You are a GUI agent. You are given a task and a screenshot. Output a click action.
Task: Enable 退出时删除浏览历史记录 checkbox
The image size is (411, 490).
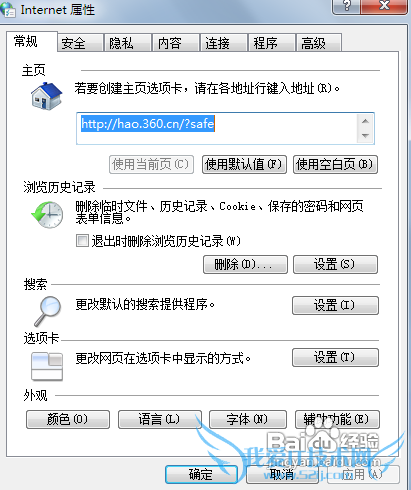pos(82,240)
